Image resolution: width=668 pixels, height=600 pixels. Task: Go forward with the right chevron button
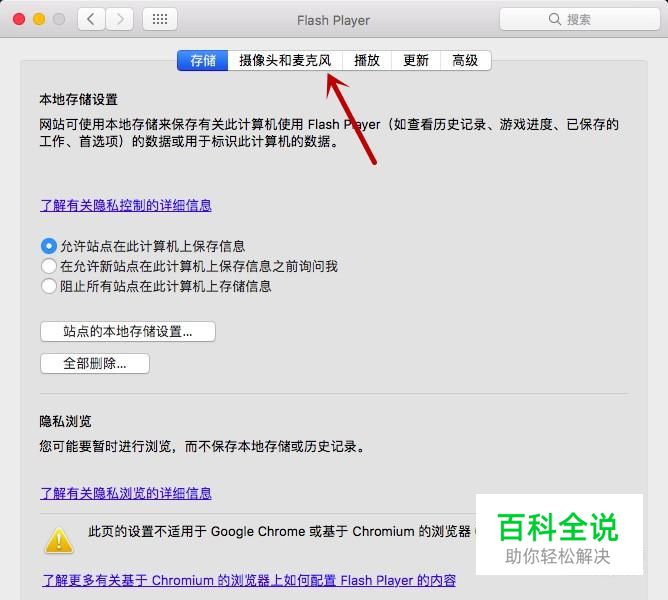(120, 19)
